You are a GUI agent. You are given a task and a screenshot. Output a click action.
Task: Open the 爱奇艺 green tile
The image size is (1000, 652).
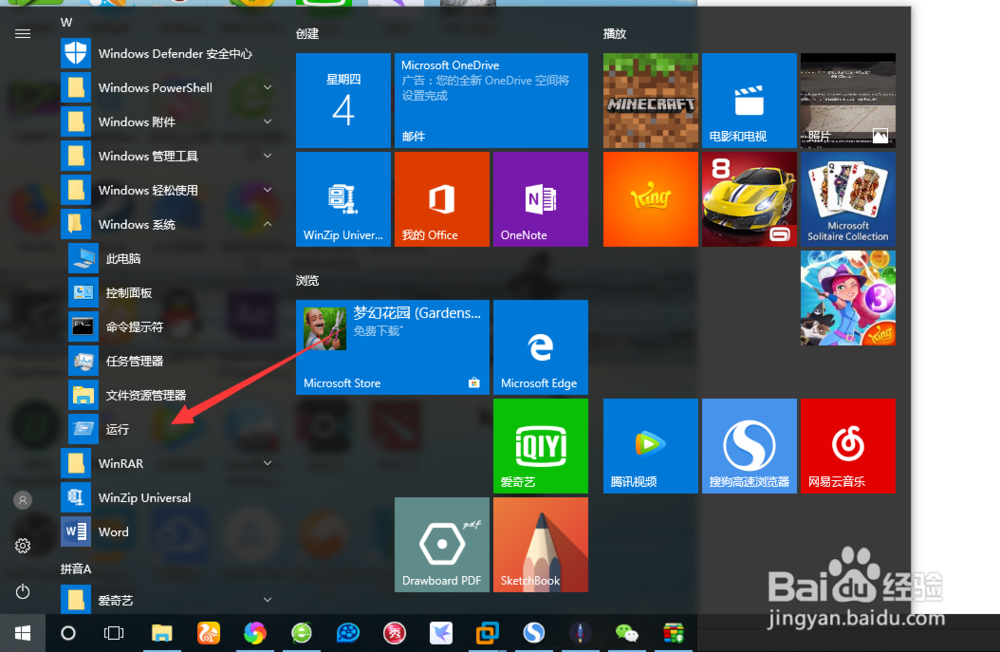coord(540,446)
